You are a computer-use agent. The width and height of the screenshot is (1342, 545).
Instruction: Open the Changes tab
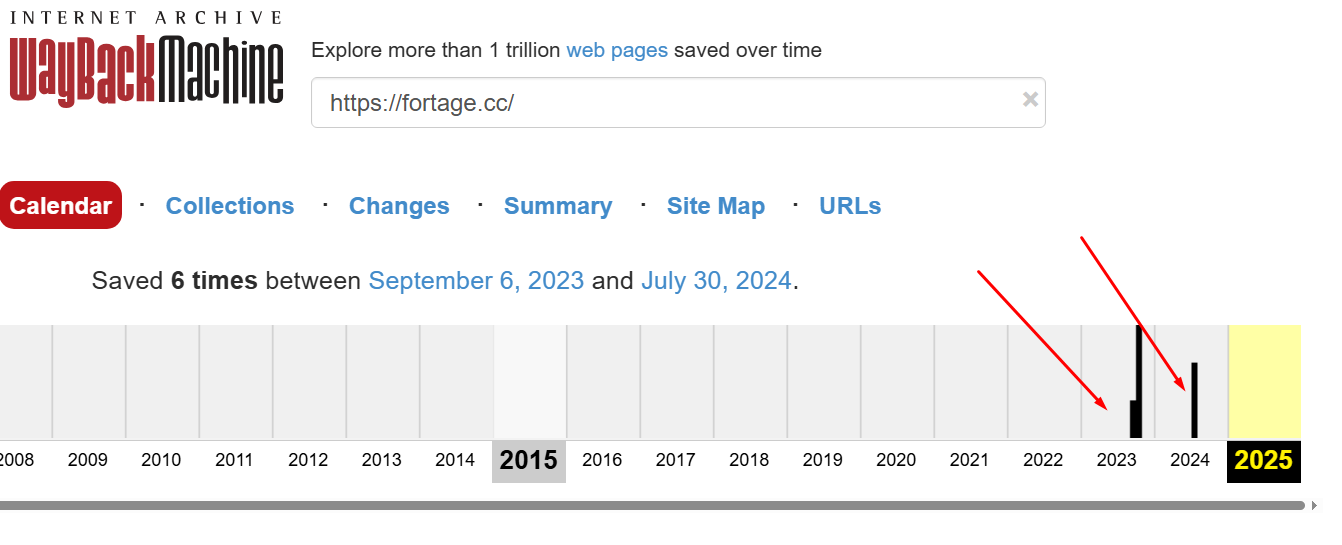pyautogui.click(x=399, y=206)
